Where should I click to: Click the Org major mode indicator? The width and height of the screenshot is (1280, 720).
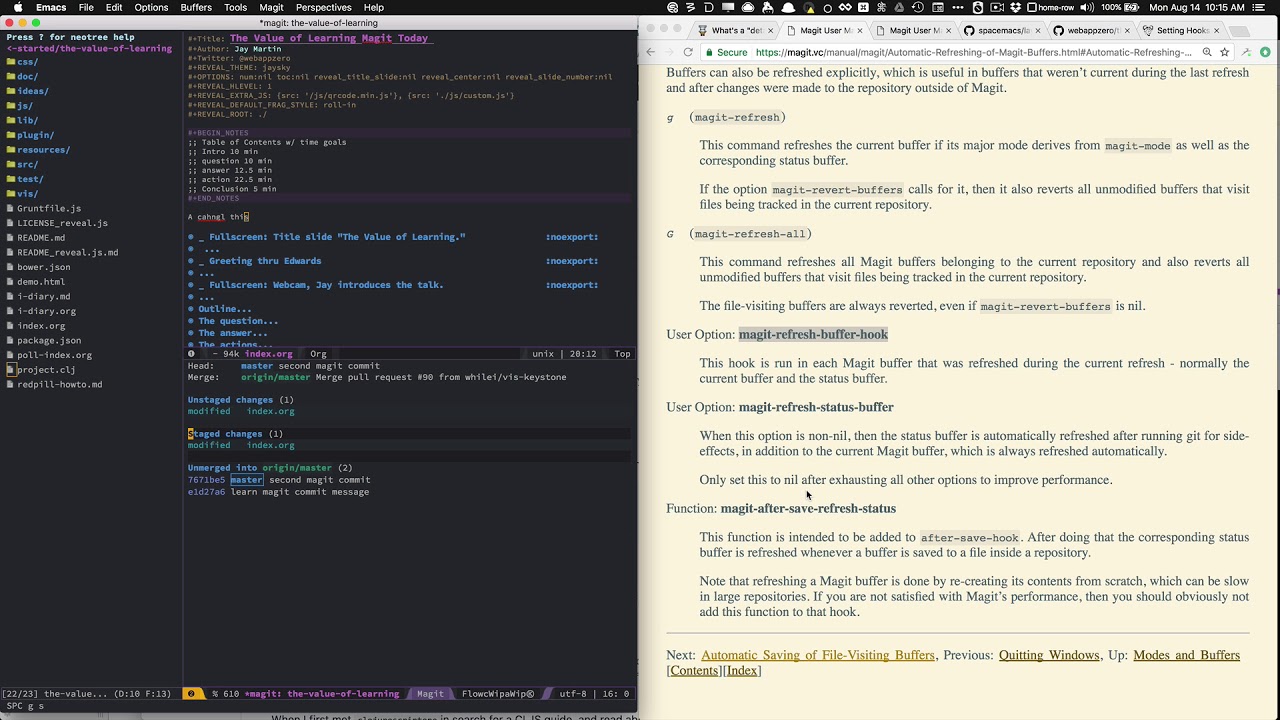click(318, 354)
